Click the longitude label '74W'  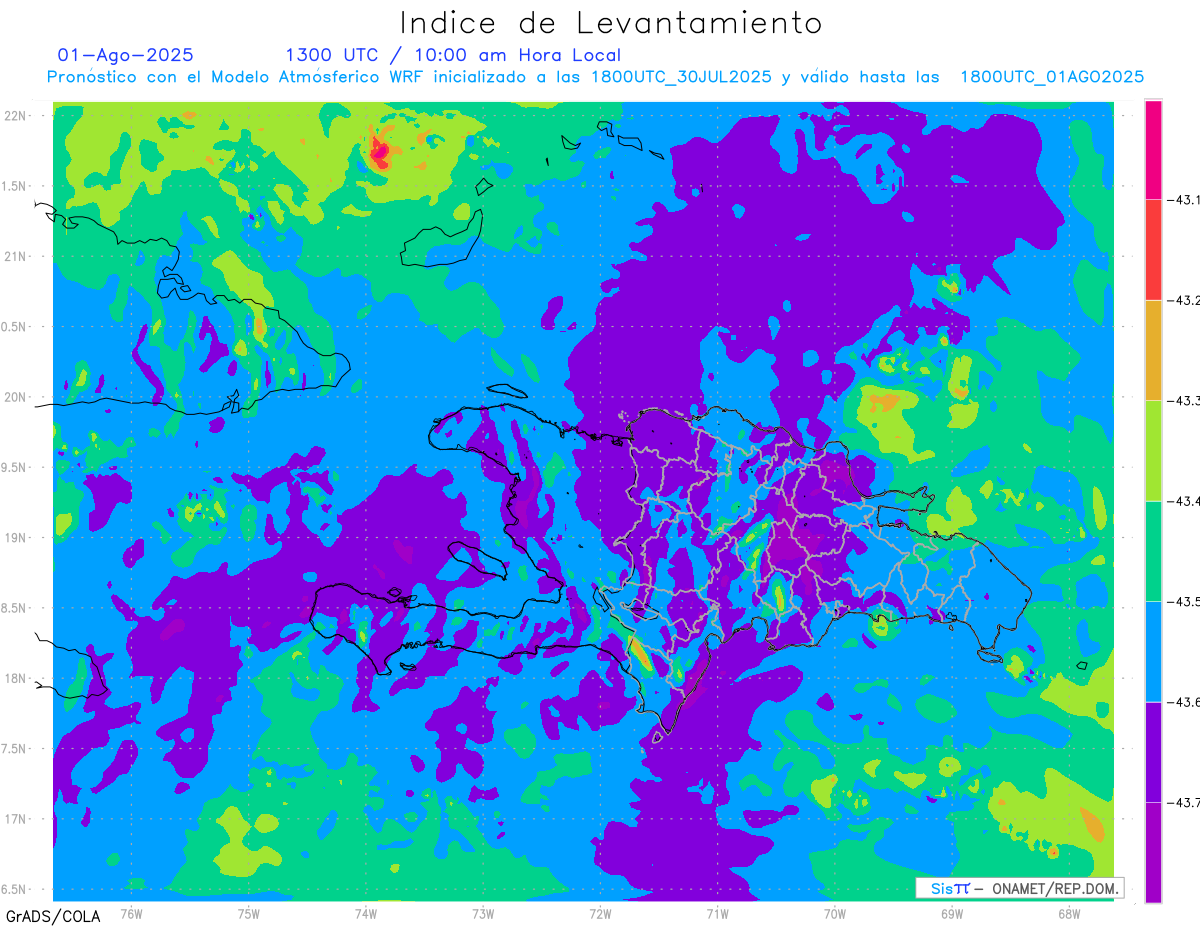(x=366, y=913)
